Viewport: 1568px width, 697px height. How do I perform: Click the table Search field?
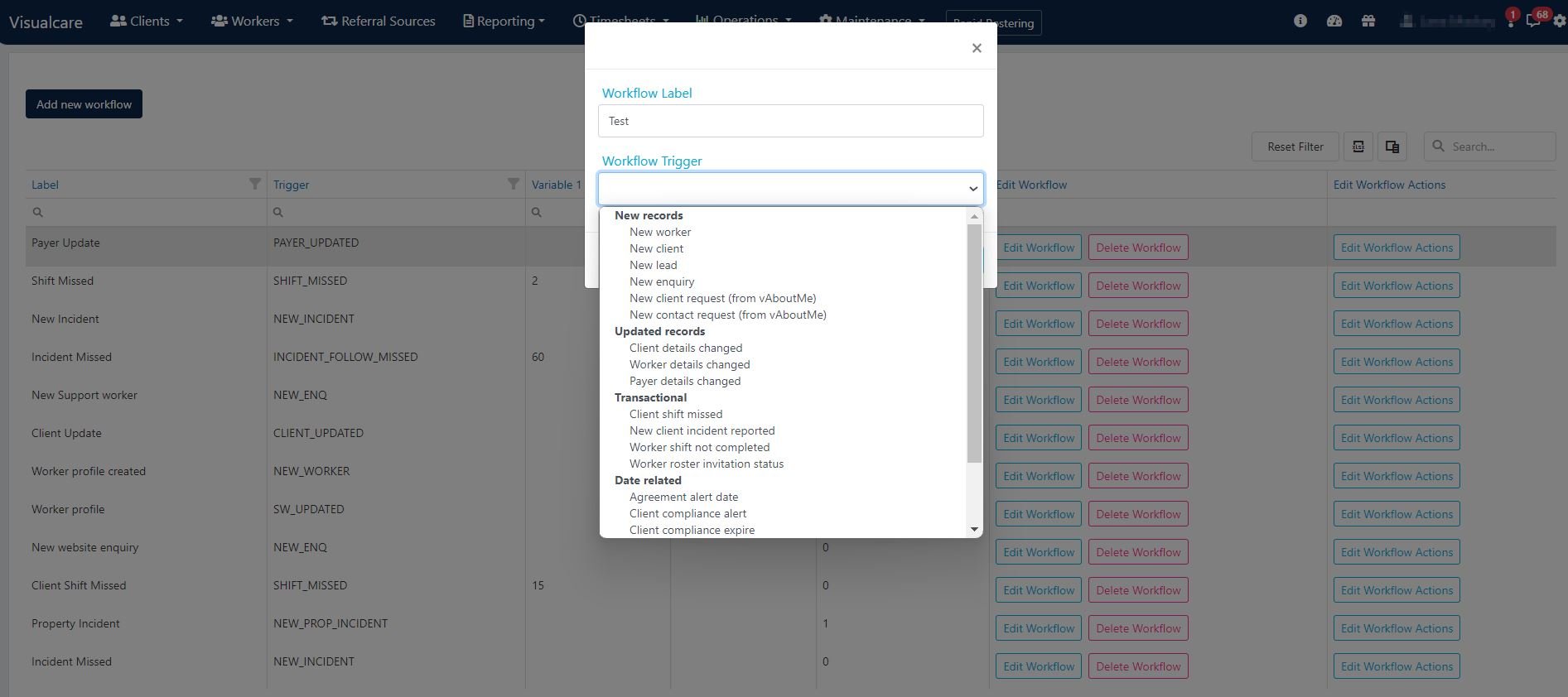pyautogui.click(x=1490, y=147)
